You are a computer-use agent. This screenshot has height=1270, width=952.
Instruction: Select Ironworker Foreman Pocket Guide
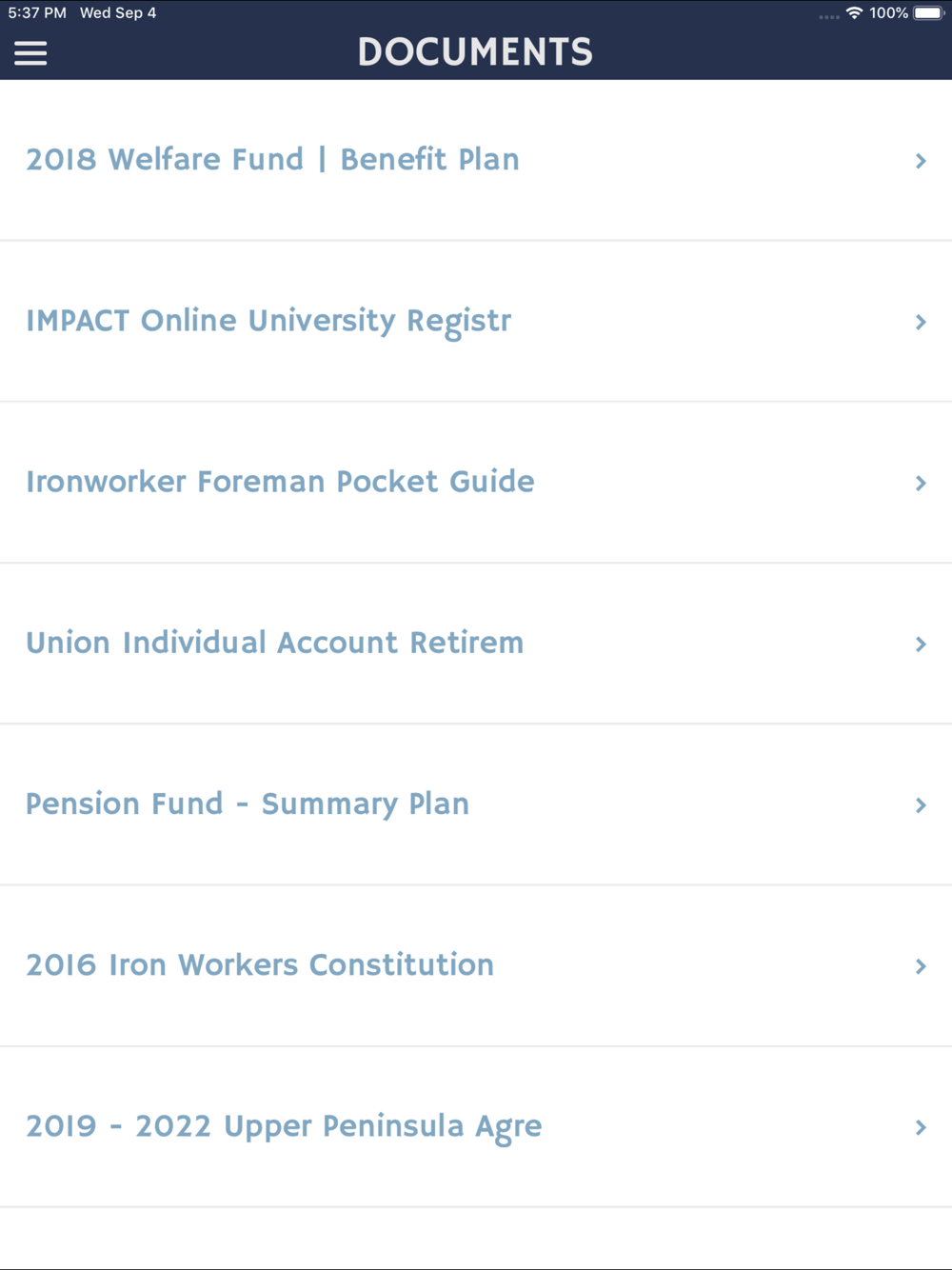point(476,483)
